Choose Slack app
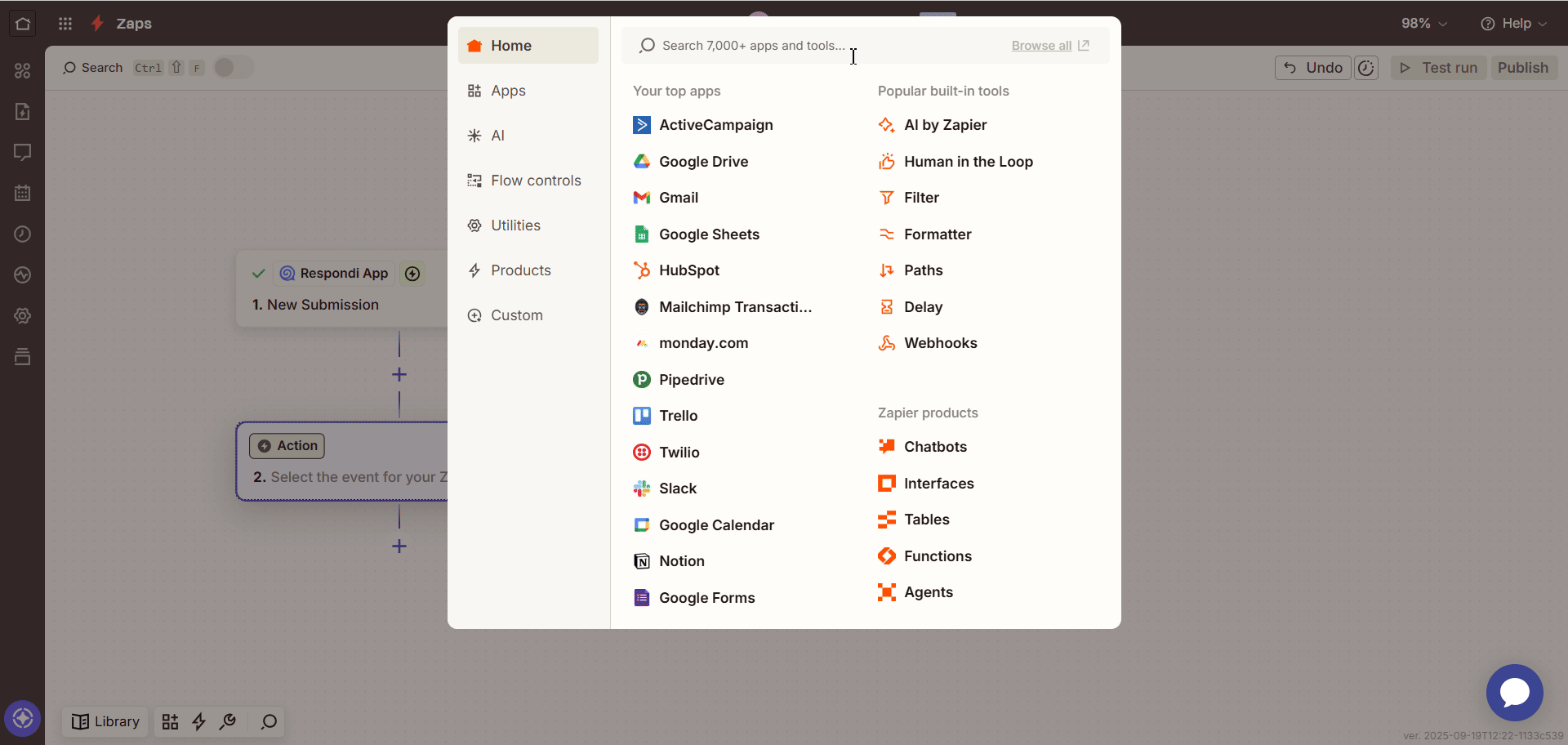 [665, 488]
